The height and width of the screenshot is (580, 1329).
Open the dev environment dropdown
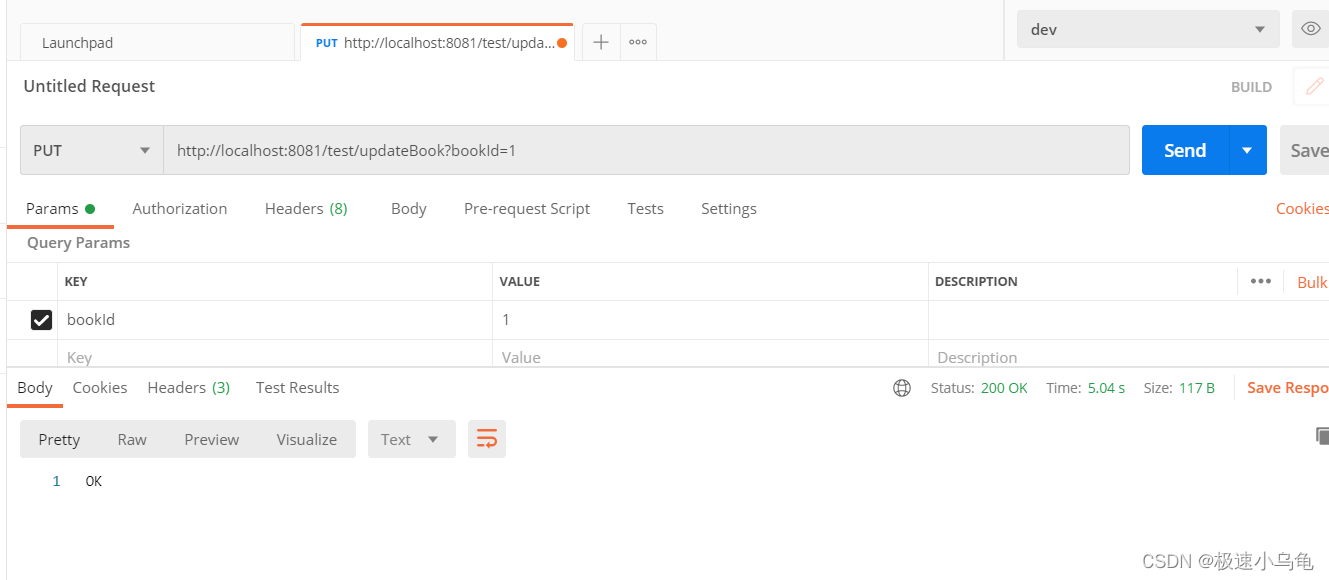tap(1147, 29)
